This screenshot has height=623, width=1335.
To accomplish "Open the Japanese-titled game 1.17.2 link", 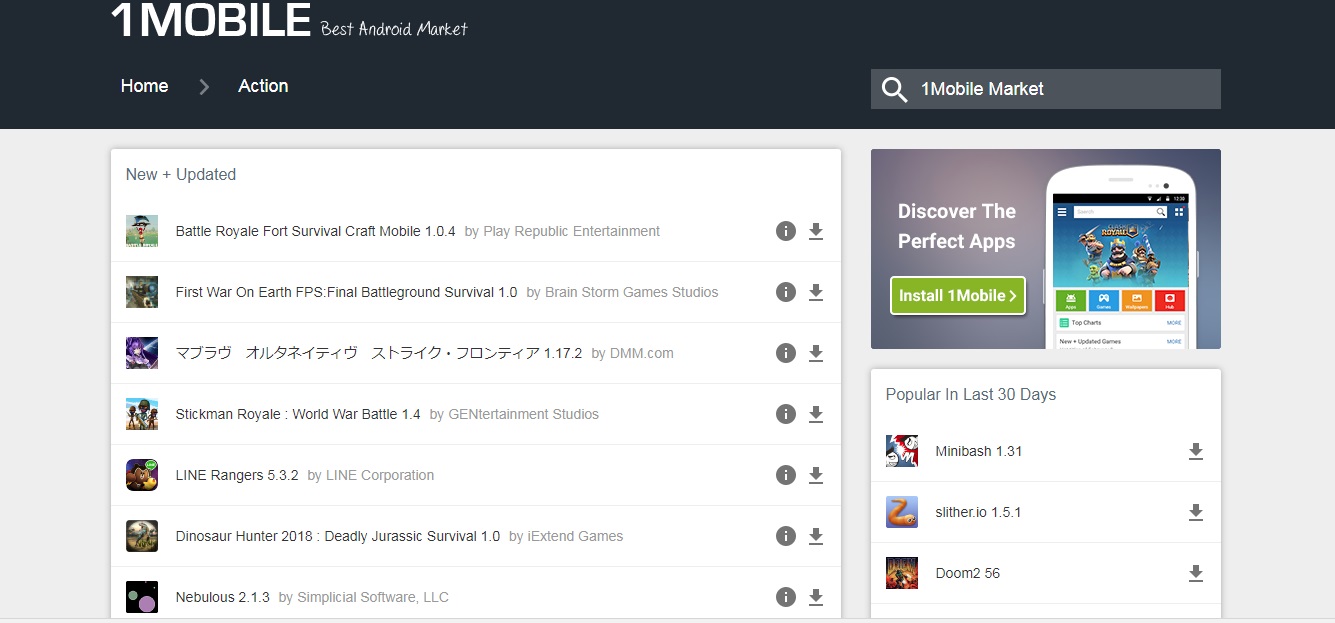I will tap(378, 353).
